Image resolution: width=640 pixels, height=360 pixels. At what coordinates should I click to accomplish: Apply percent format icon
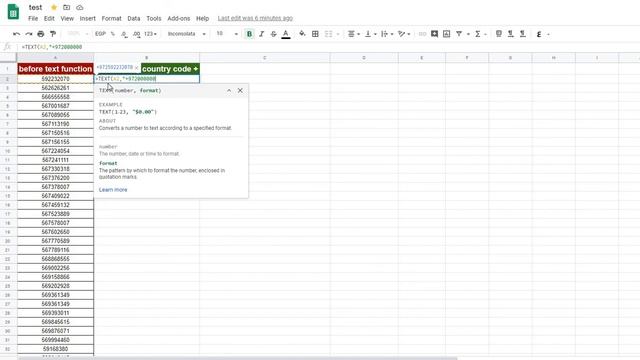point(113,34)
